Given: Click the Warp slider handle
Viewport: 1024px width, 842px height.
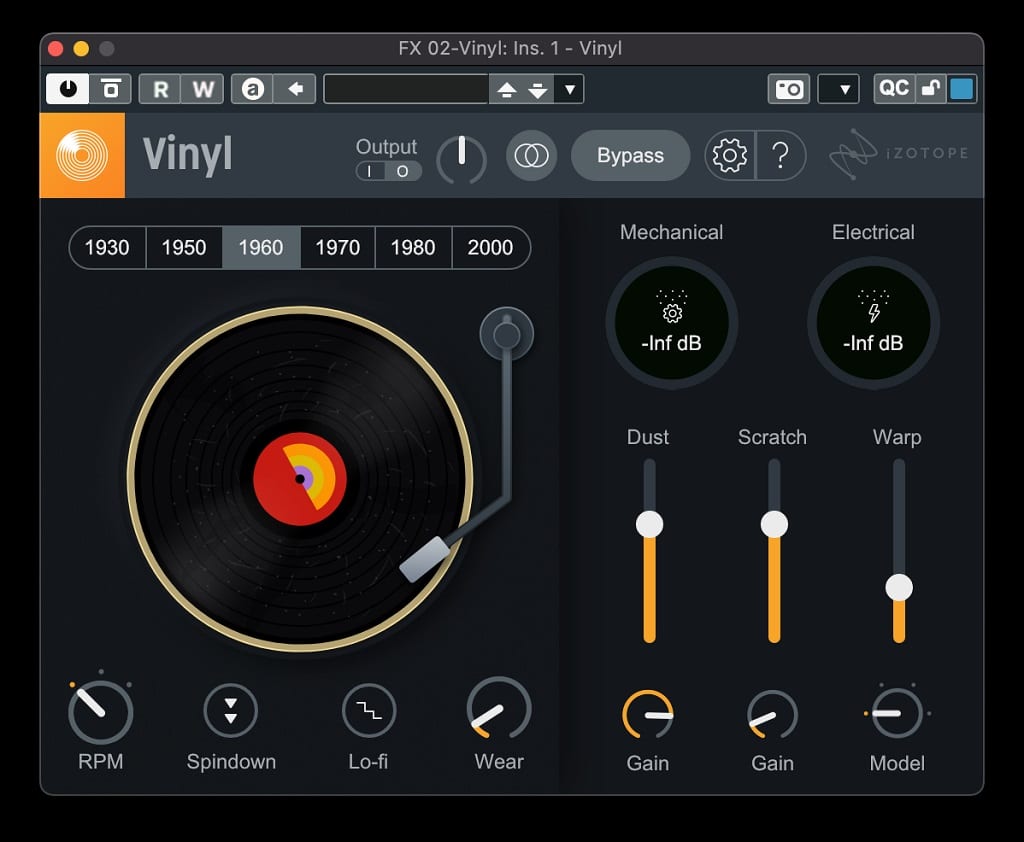Looking at the screenshot, I should pyautogui.click(x=899, y=587).
